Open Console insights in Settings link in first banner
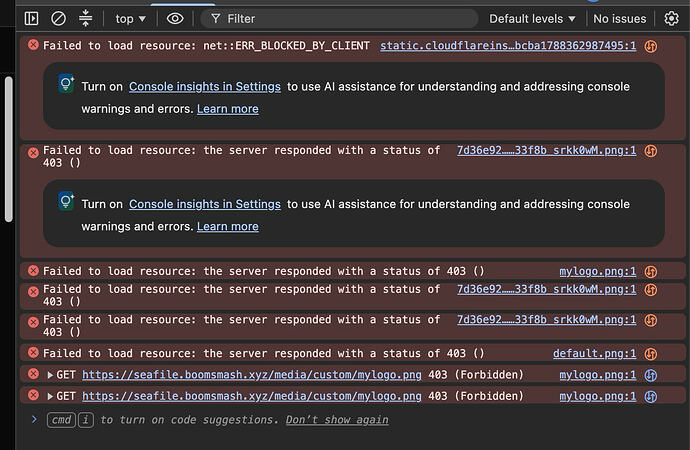The image size is (690, 450). pos(205,87)
